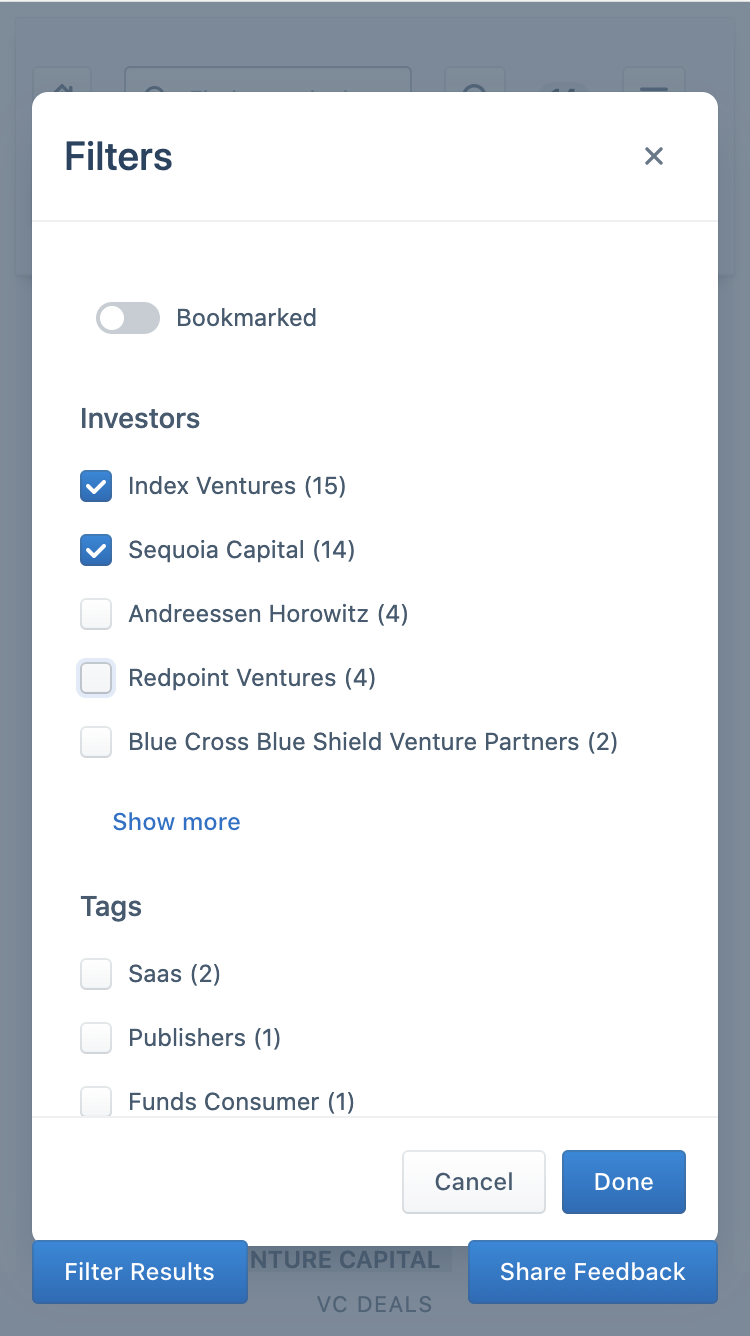Expand more investors with Show more

pyautogui.click(x=176, y=821)
